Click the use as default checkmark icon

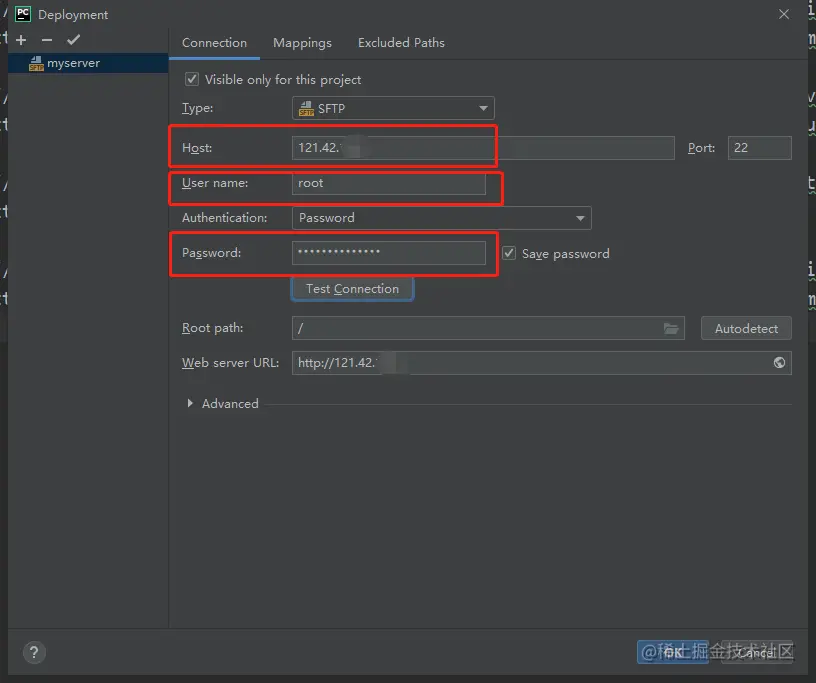point(73,40)
